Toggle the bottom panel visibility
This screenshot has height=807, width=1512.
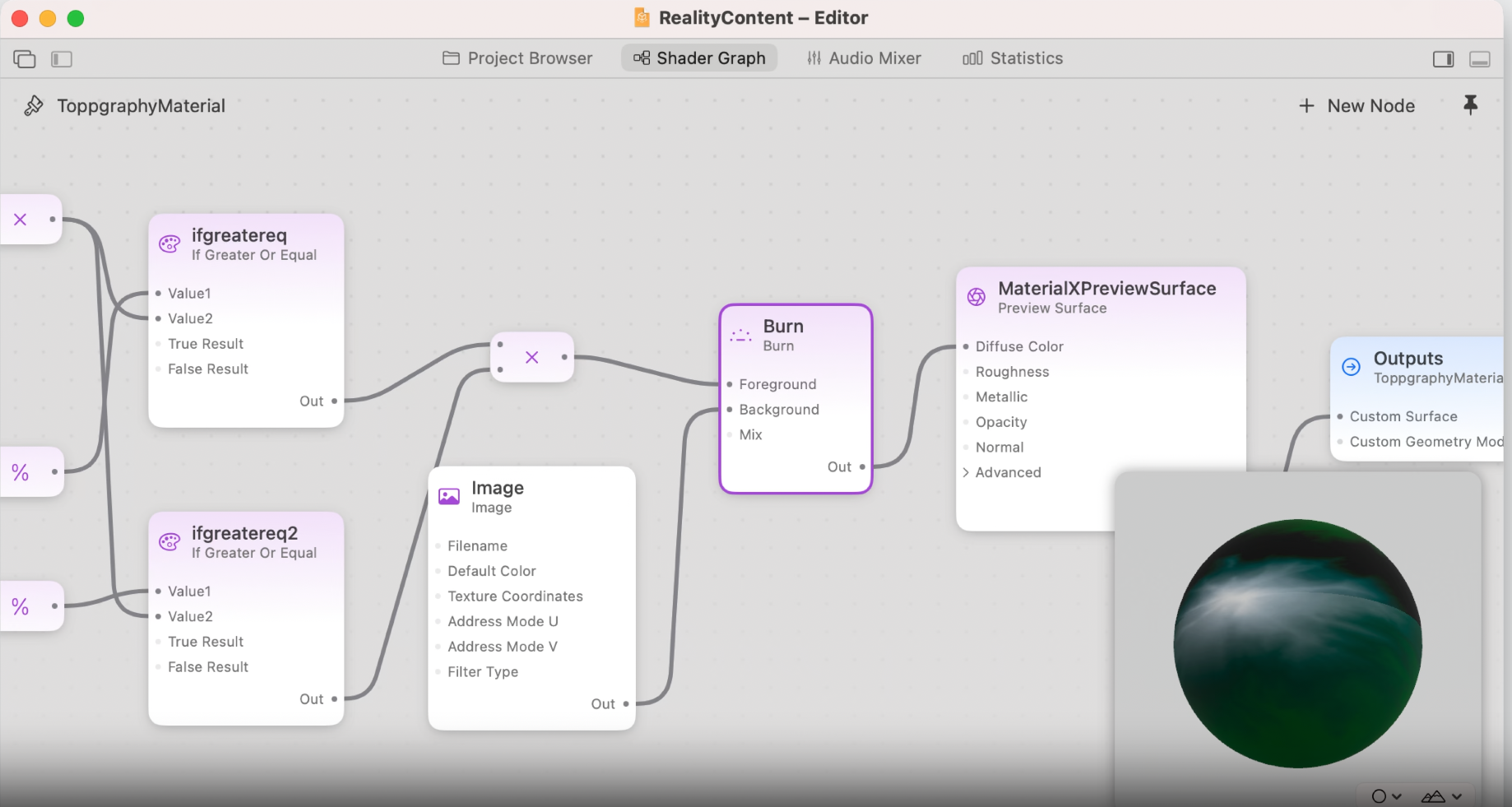click(x=1480, y=58)
